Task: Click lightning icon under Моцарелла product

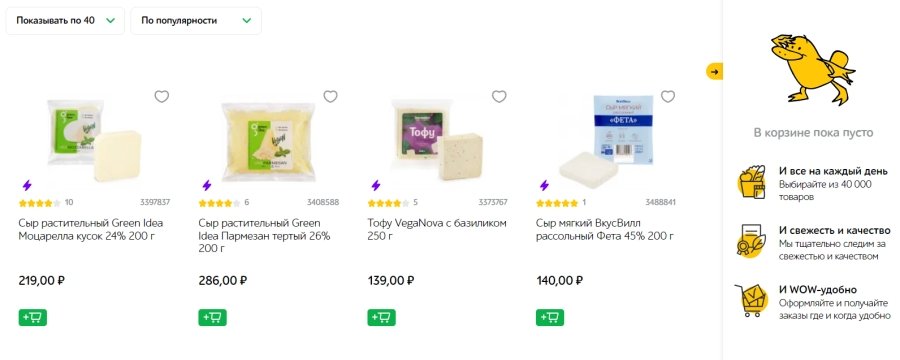Action: 26,185
